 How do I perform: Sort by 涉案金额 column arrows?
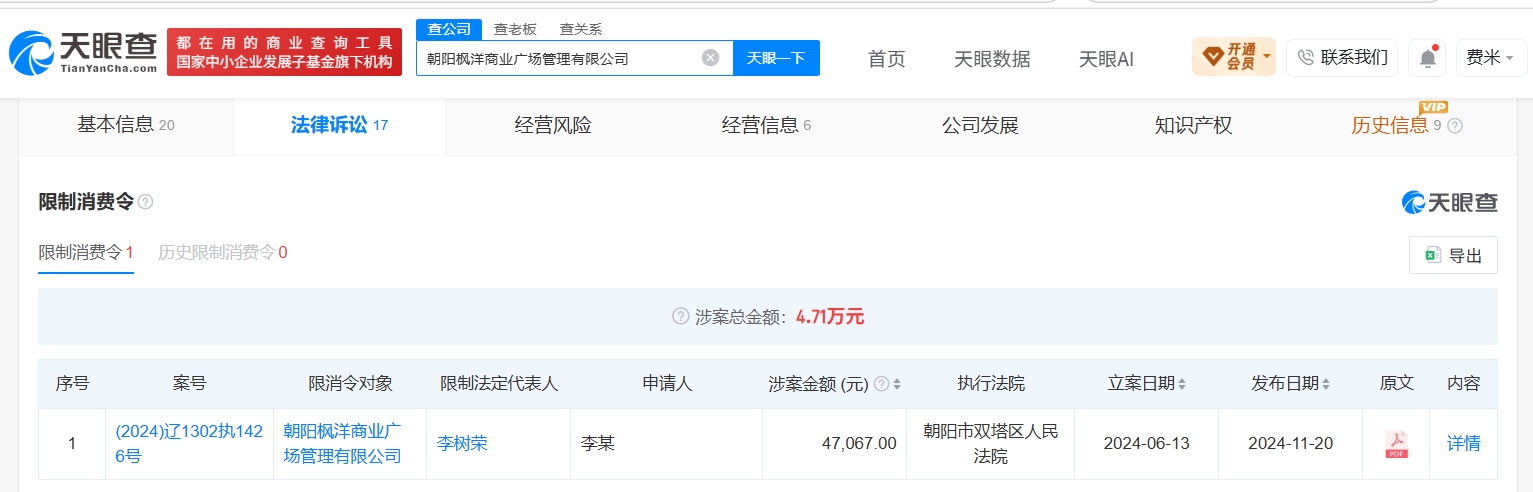pos(897,384)
